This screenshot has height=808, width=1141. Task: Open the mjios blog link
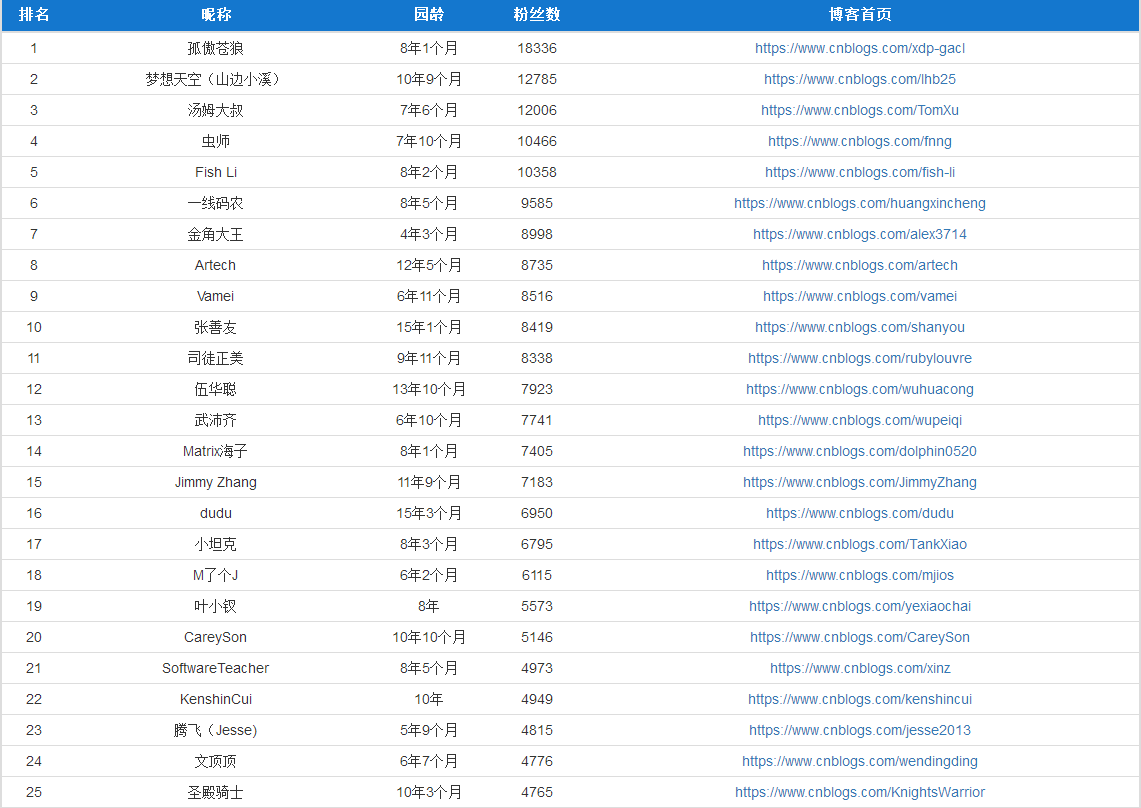click(x=859, y=575)
